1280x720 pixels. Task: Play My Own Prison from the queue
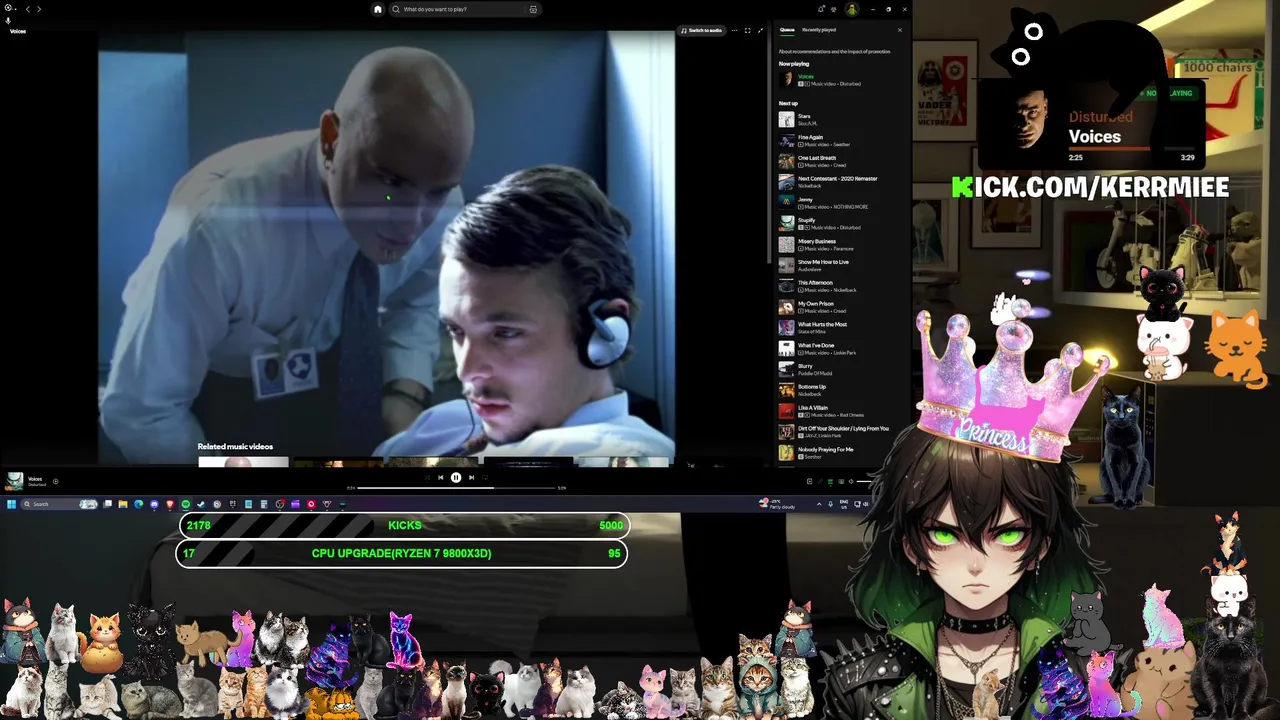(842, 307)
